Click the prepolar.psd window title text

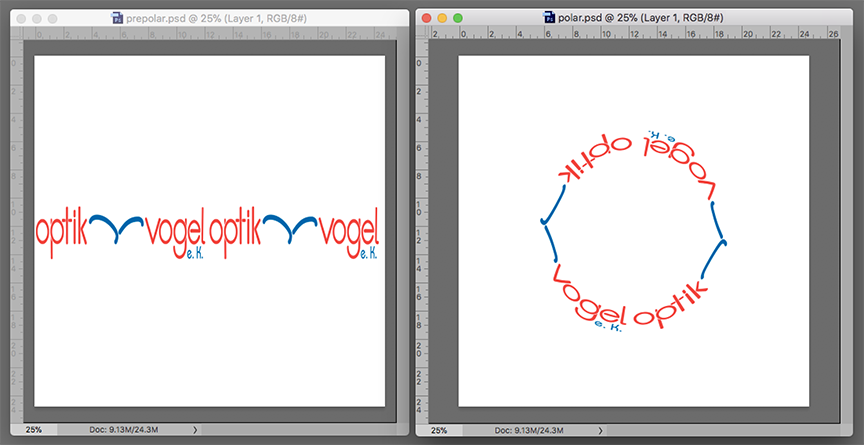(217, 18)
